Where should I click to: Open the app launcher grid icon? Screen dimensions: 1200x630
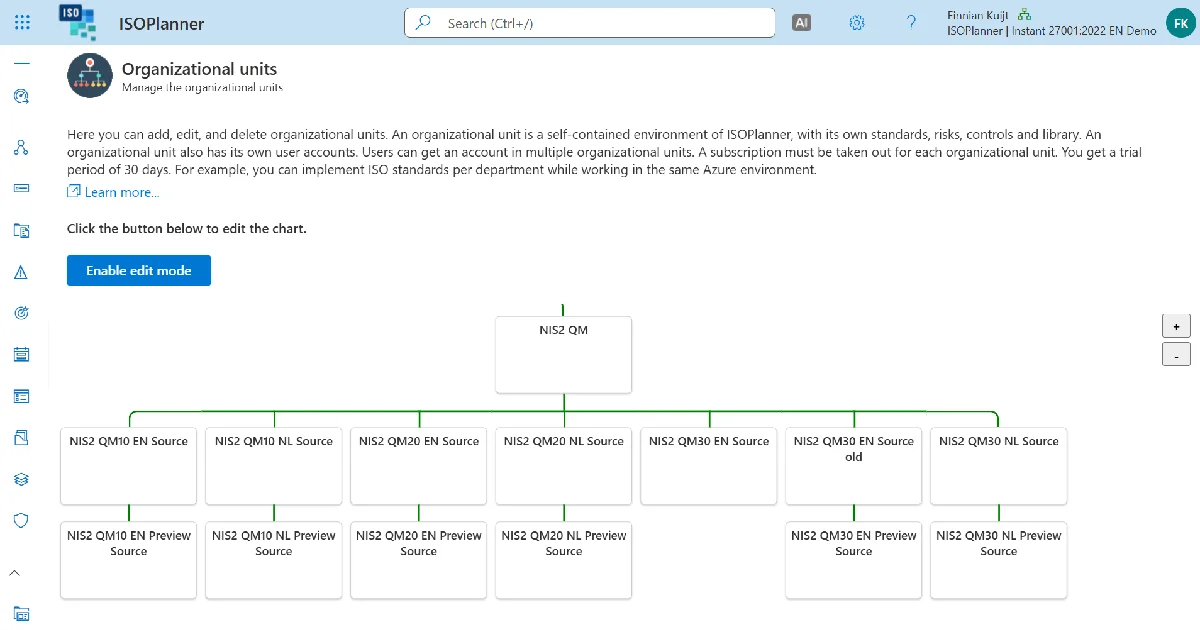(22, 22)
